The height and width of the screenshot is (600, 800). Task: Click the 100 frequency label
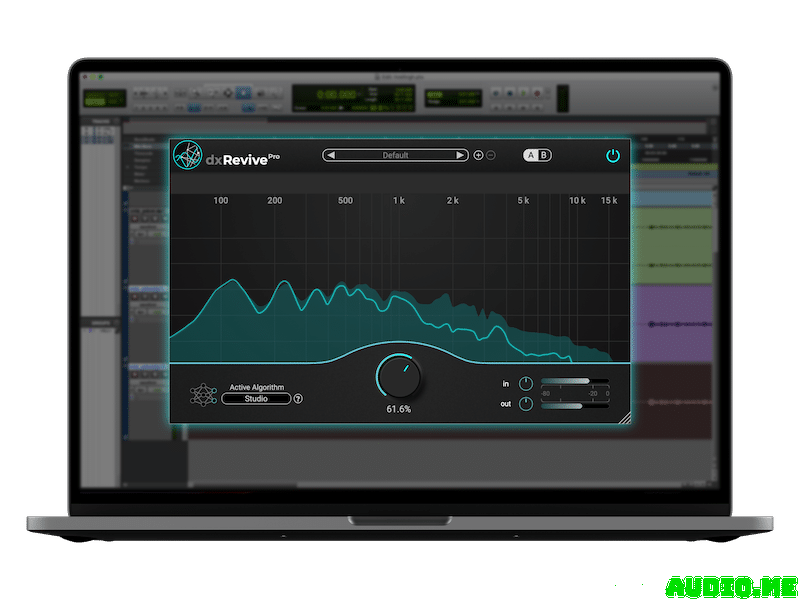[221, 201]
